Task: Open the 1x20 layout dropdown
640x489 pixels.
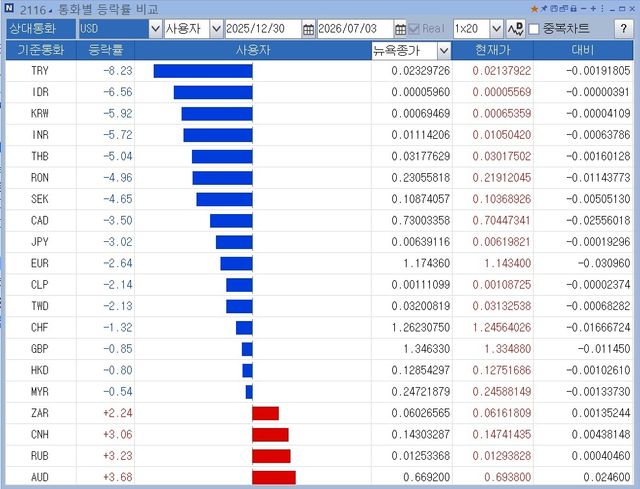Action: pyautogui.click(x=496, y=29)
